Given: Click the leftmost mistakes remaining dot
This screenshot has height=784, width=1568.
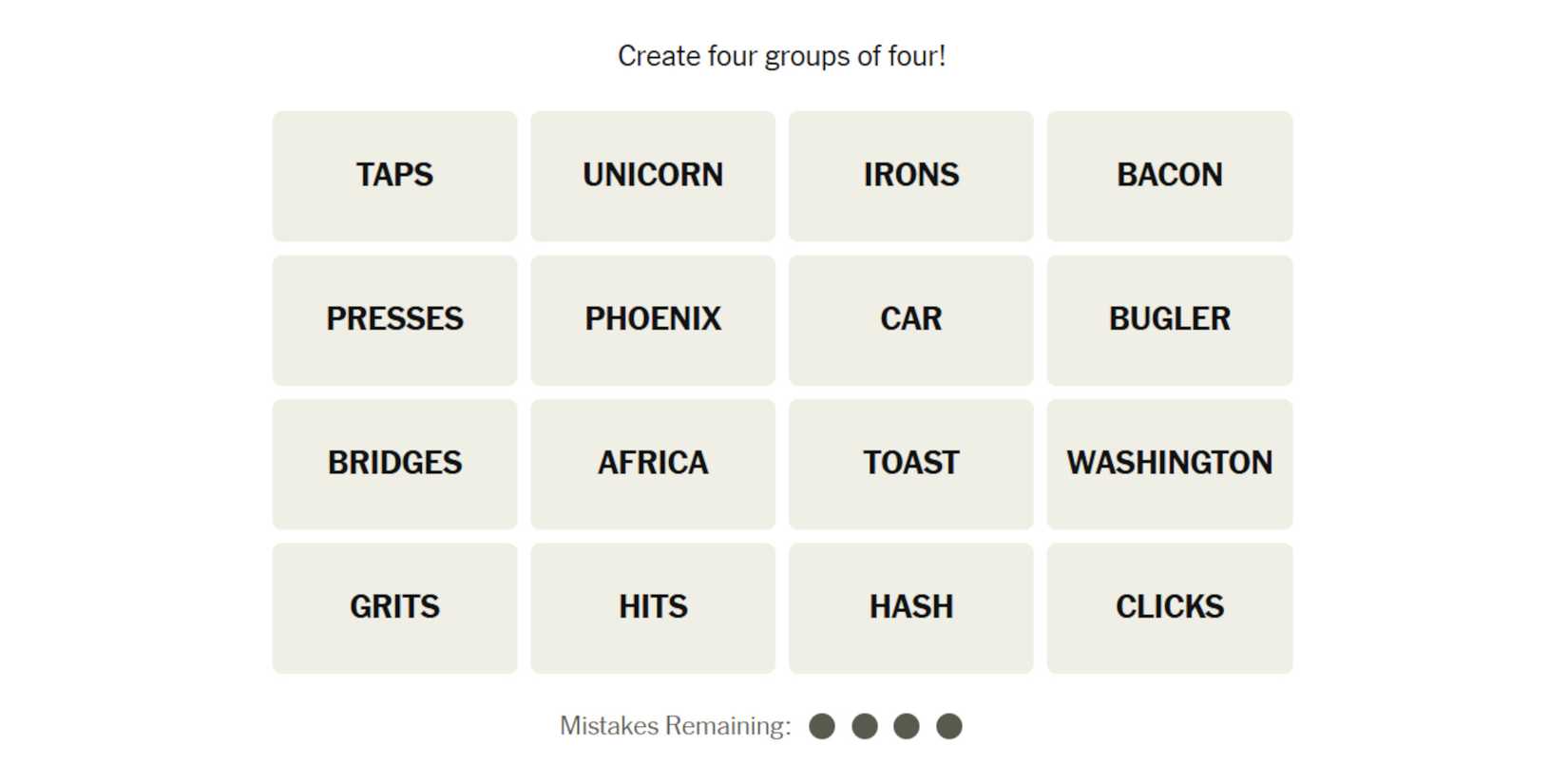Looking at the screenshot, I should [822, 726].
